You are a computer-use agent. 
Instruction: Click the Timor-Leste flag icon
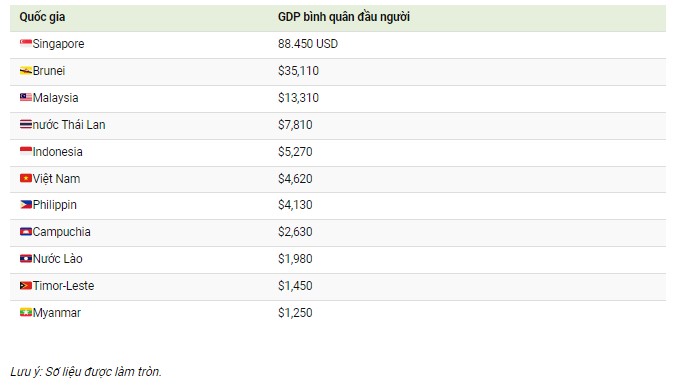coord(26,286)
